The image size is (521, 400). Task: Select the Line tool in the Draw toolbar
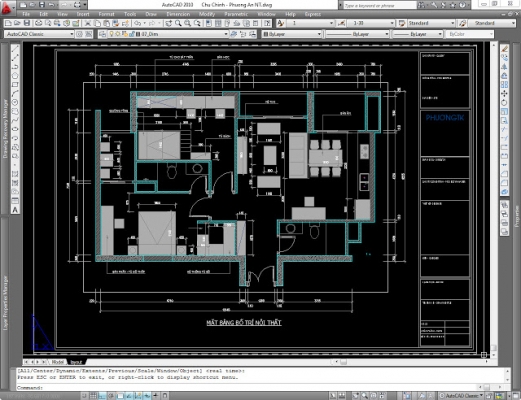point(15,49)
